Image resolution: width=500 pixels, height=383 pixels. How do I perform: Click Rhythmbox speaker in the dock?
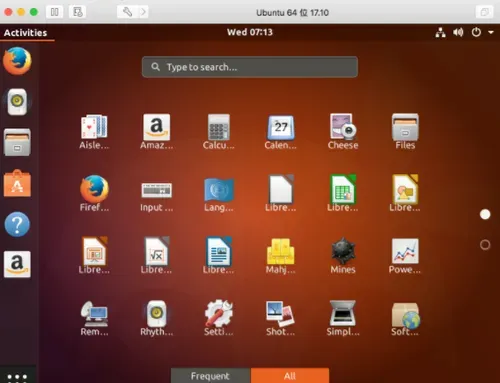coord(17,102)
